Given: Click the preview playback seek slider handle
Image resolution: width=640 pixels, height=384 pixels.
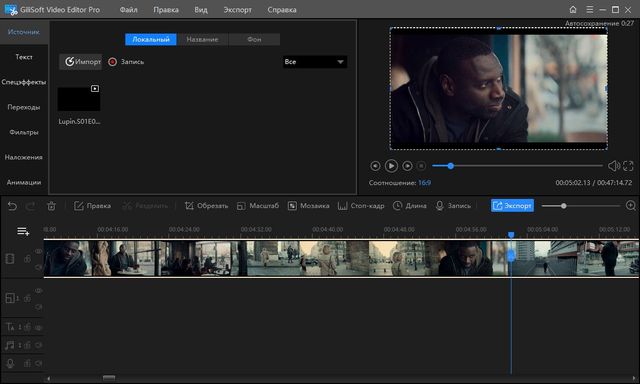Looking at the screenshot, I should coord(451,166).
